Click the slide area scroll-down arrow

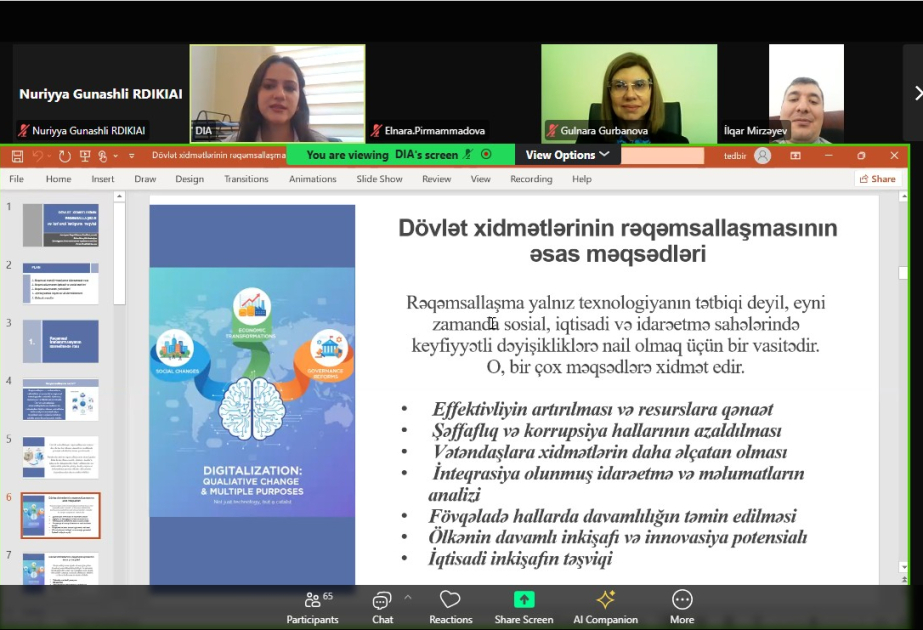[x=903, y=567]
